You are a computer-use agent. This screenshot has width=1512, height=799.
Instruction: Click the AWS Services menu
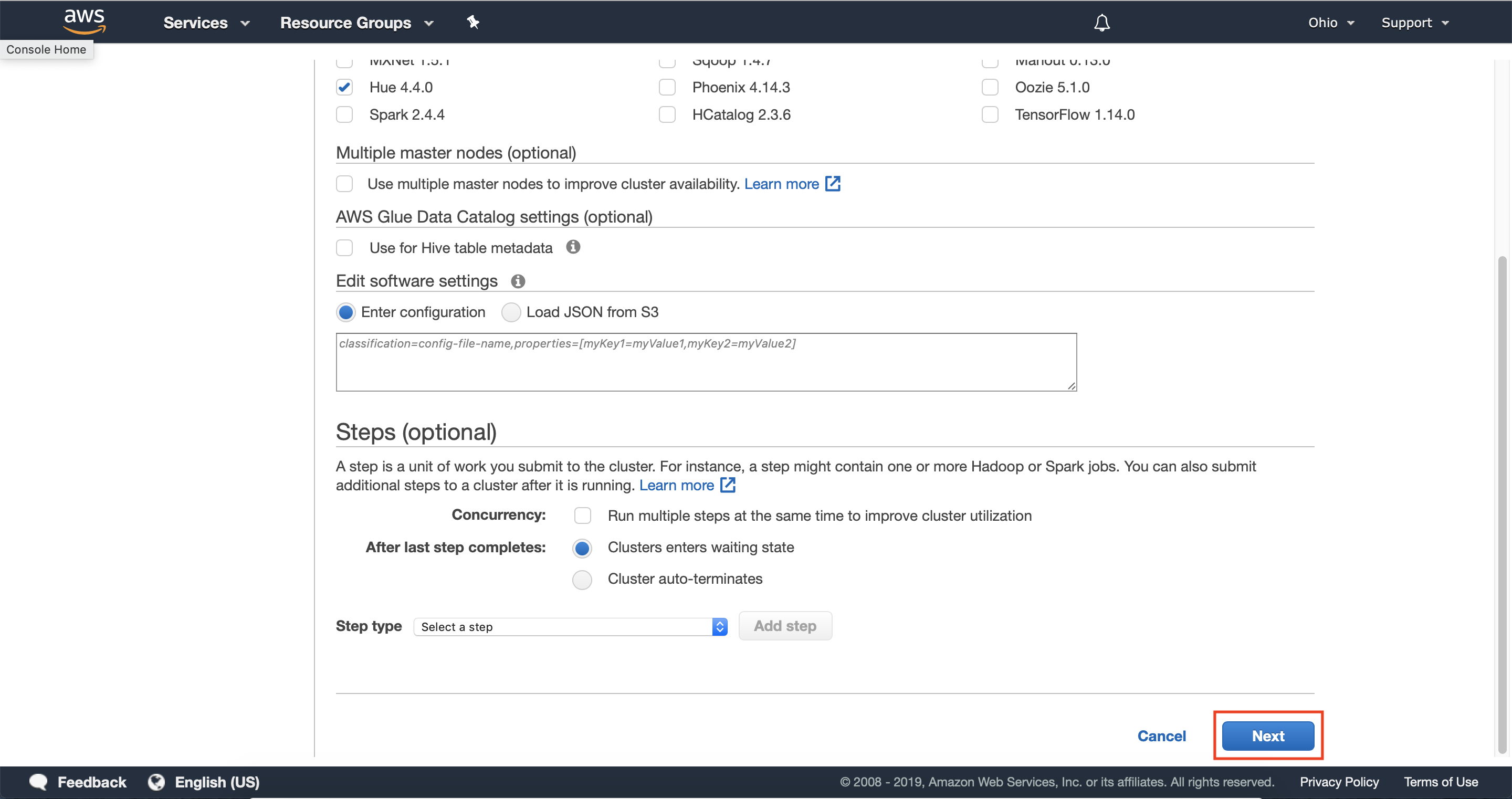point(204,22)
